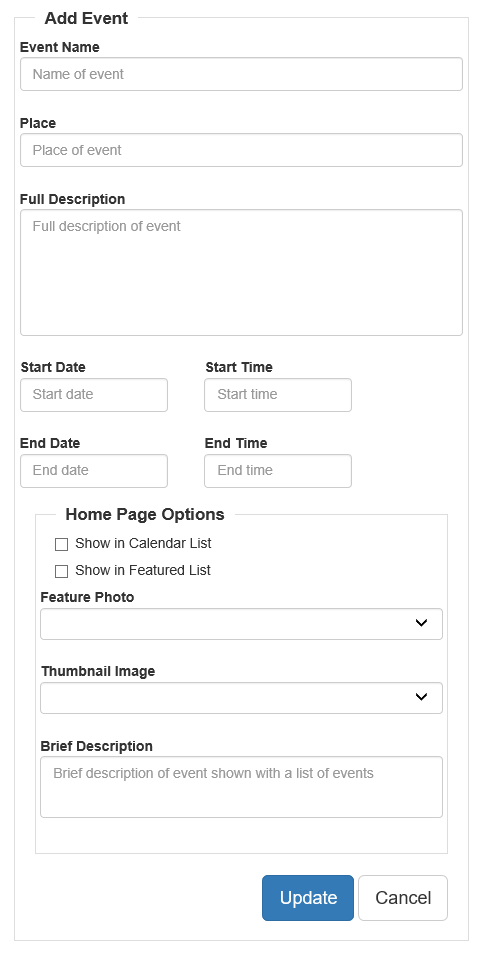Enable Show in Calendar List checkbox
482x955 pixels.
pos(62,544)
